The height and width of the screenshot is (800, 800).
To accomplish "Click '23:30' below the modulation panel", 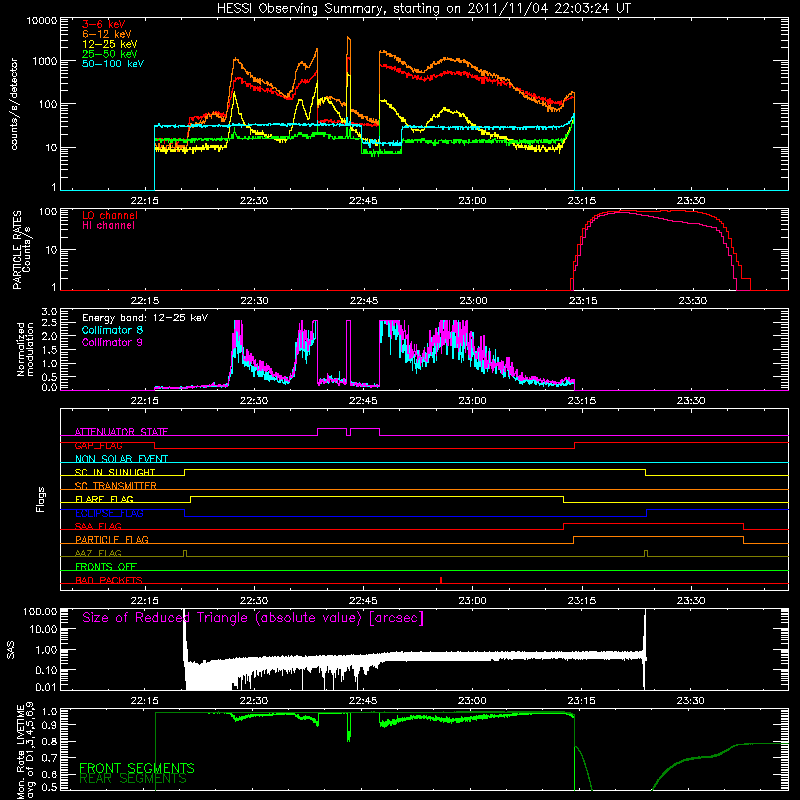I will pos(691,401).
